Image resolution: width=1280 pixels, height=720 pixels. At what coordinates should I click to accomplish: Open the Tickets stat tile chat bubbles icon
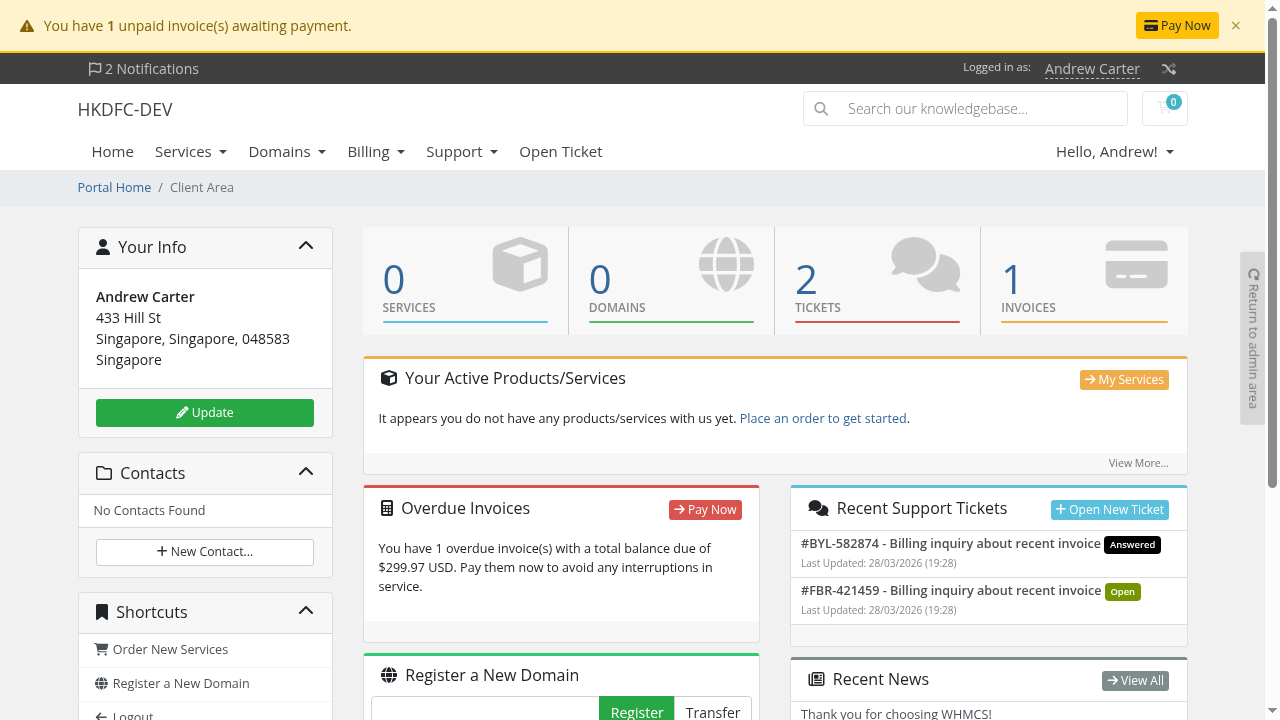(x=926, y=265)
